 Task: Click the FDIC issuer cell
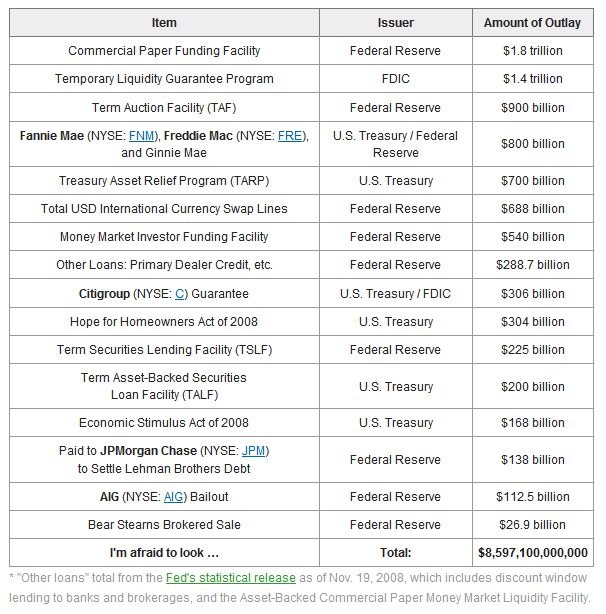point(396,79)
